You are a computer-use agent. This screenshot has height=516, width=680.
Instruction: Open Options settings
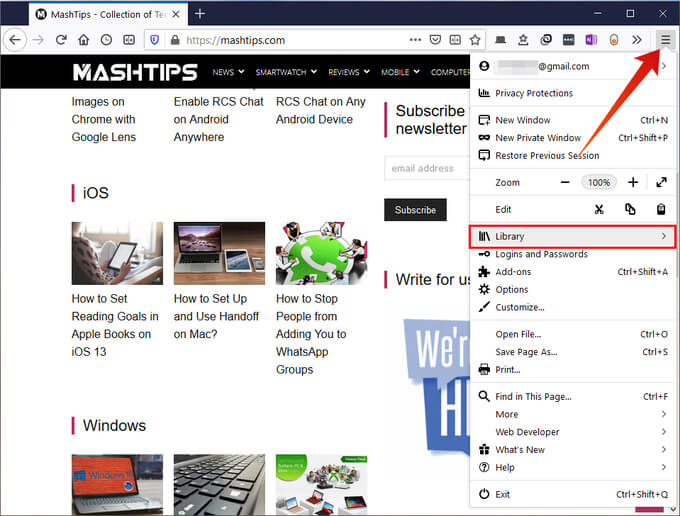tap(572, 290)
